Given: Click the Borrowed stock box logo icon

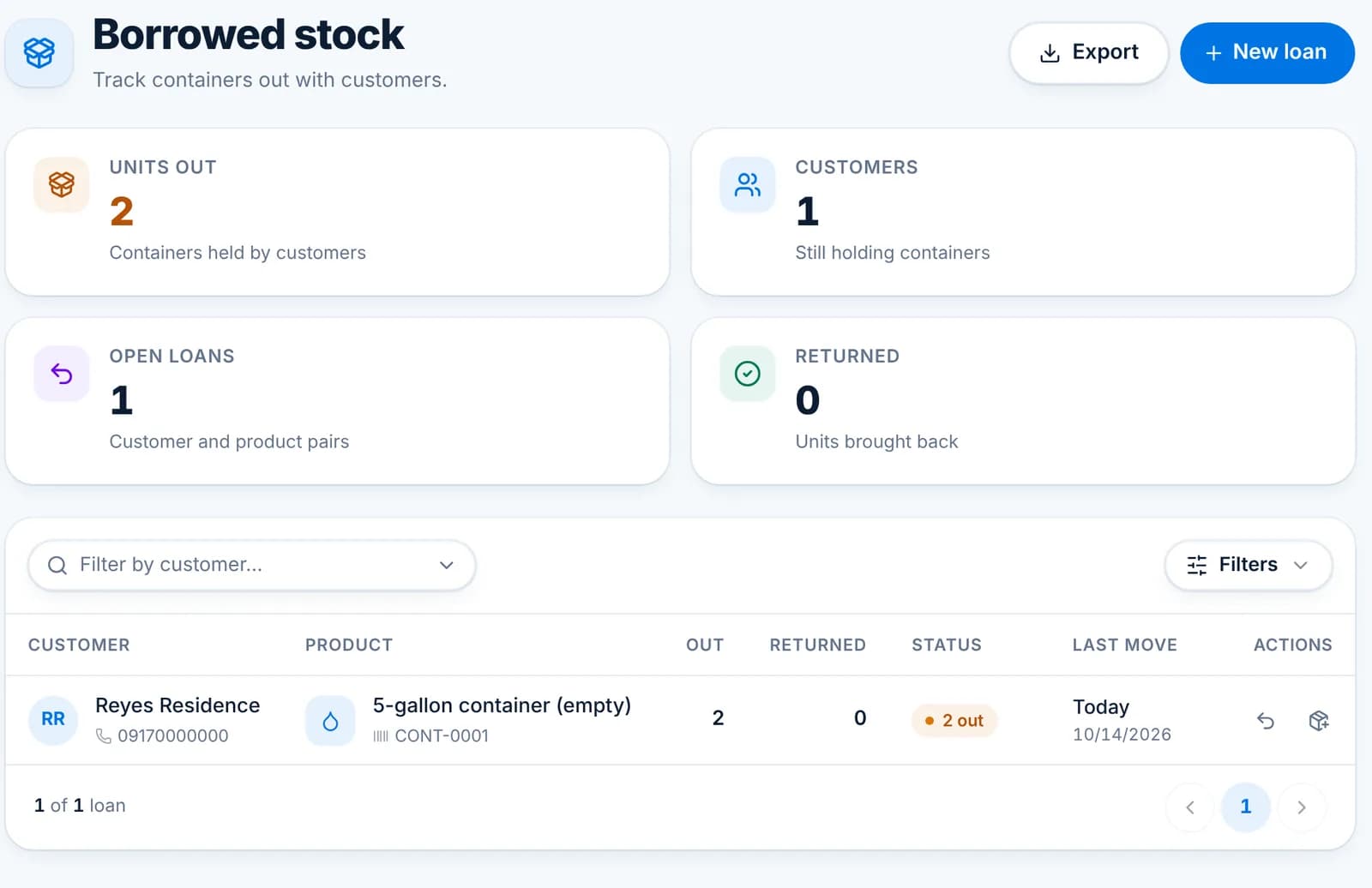Looking at the screenshot, I should 39,52.
